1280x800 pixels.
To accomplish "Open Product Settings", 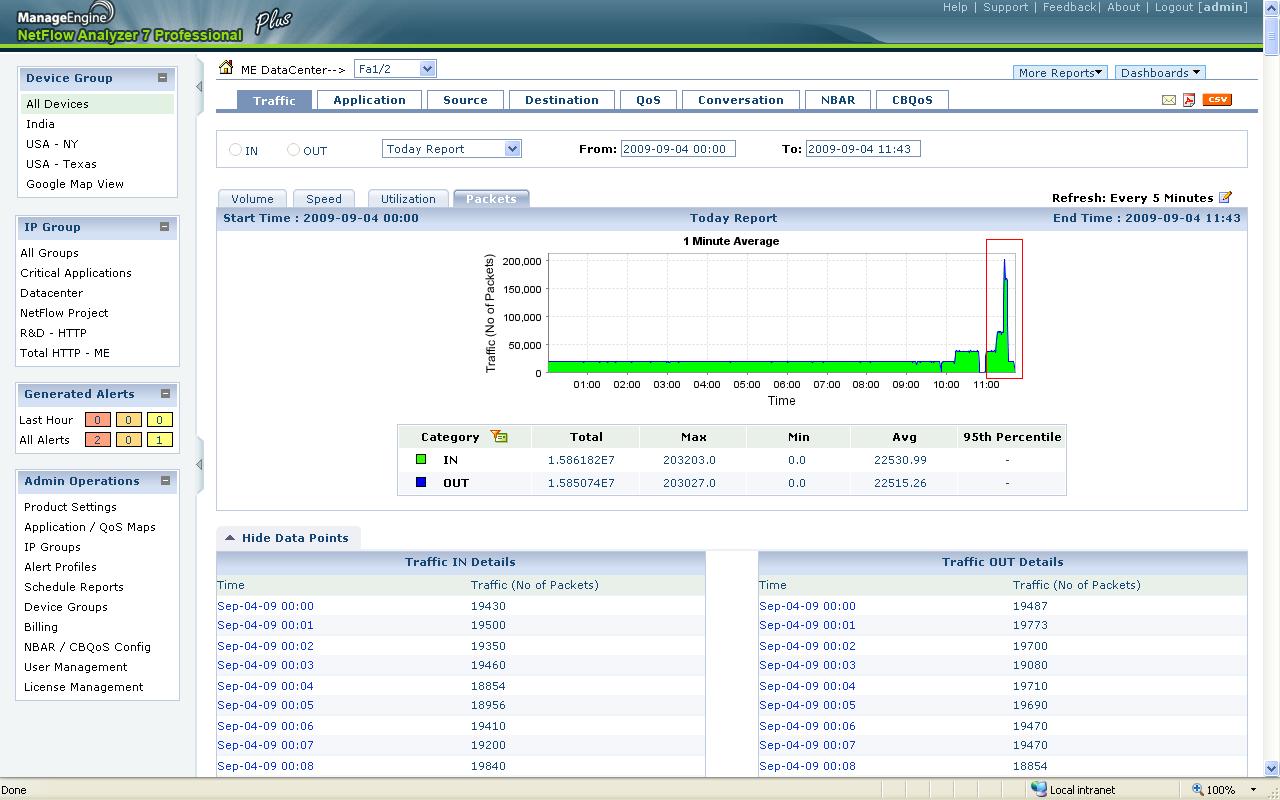I will coord(70,507).
